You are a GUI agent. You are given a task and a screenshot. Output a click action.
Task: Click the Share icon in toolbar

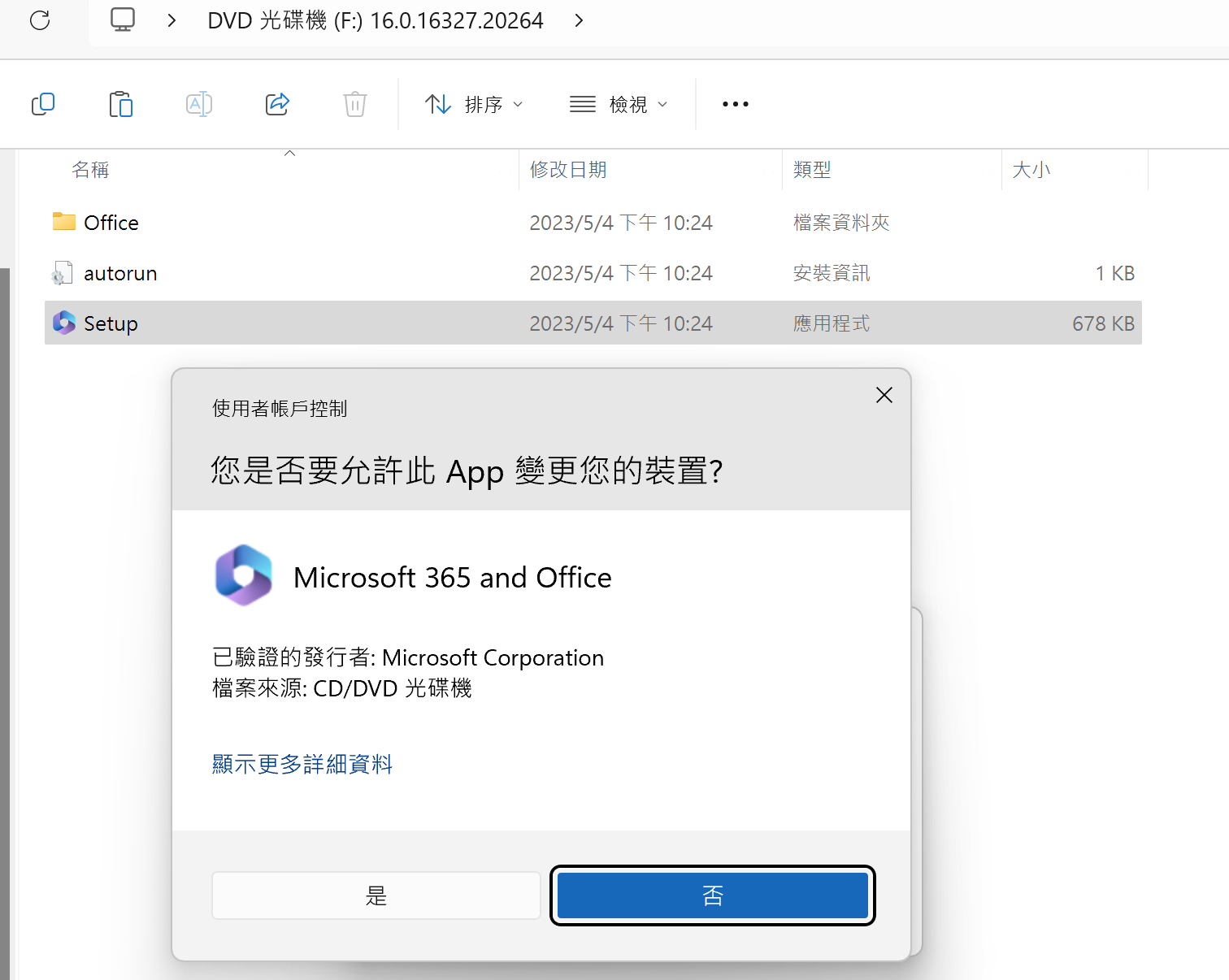click(277, 104)
